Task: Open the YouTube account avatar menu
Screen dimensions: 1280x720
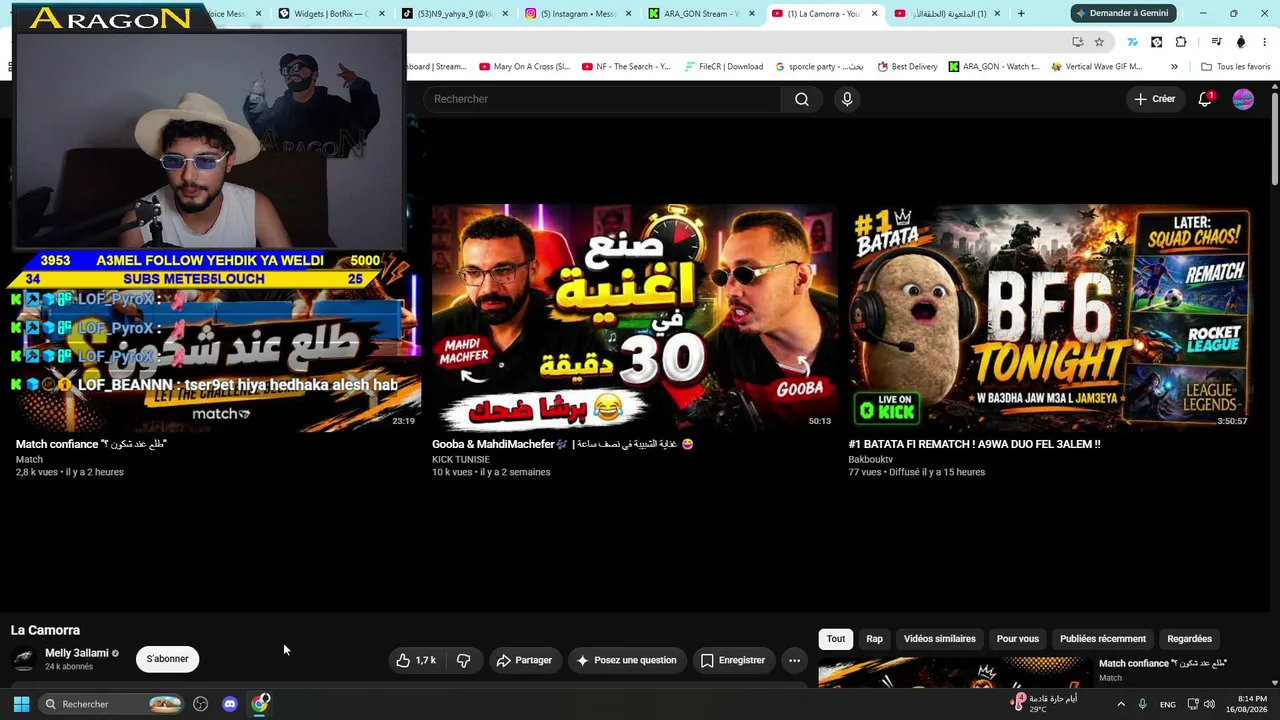Action: 1243,99
